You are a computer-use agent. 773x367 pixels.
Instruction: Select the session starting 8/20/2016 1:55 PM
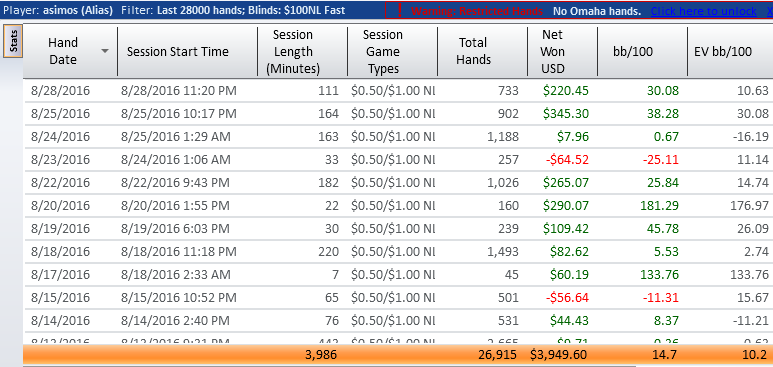398,206
